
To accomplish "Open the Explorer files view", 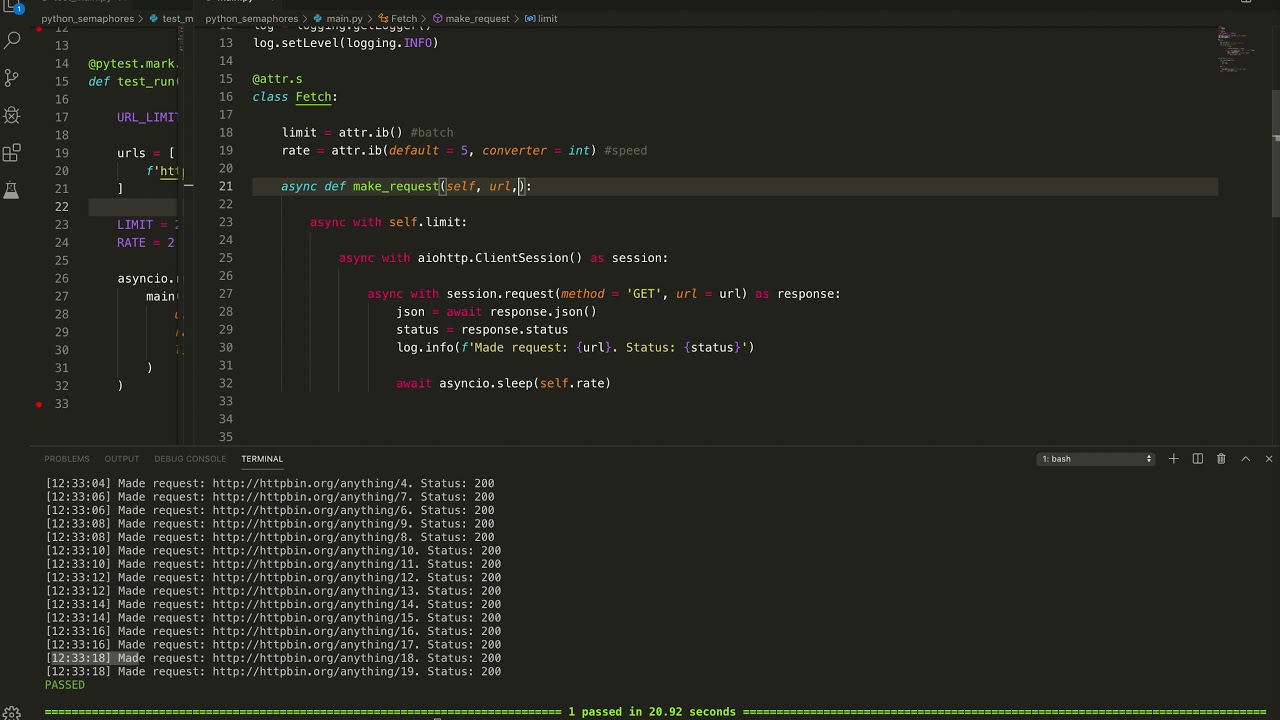I will point(12,6).
